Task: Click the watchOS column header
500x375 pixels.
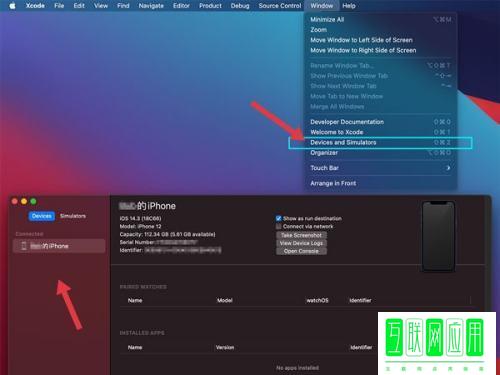Action: 317,300
